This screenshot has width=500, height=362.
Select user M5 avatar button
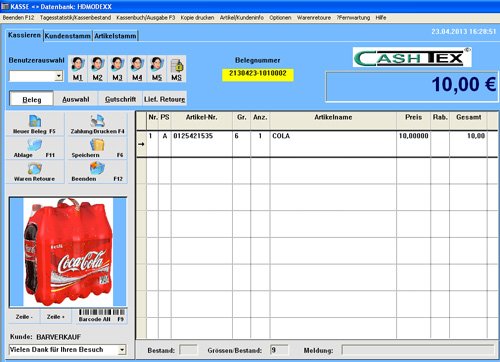157,69
